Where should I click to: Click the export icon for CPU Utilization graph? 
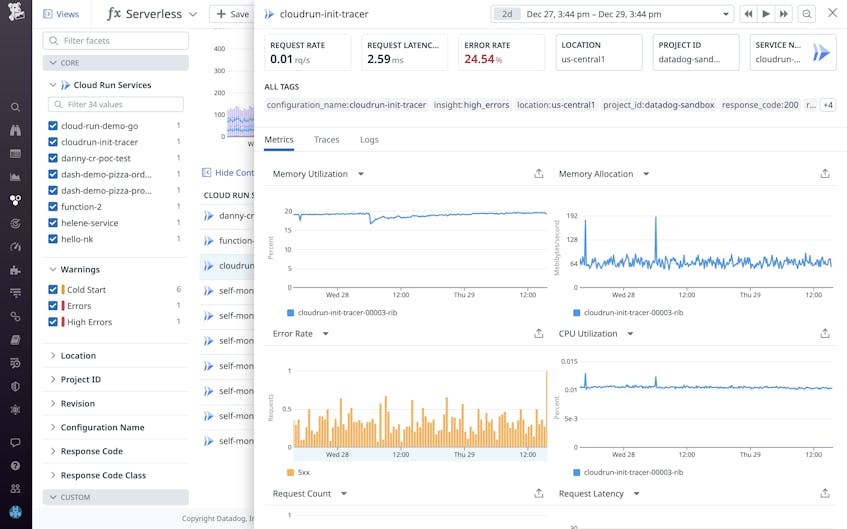824,333
